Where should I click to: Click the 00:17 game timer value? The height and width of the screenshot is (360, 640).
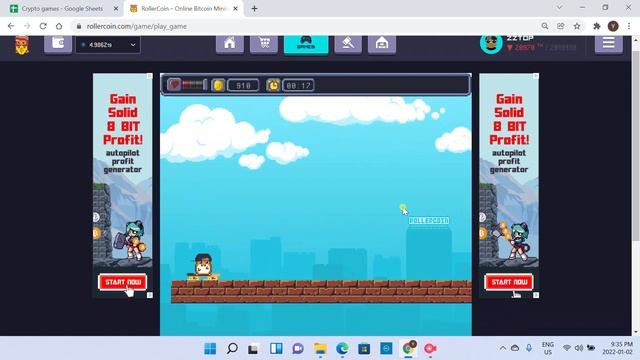[x=298, y=85]
